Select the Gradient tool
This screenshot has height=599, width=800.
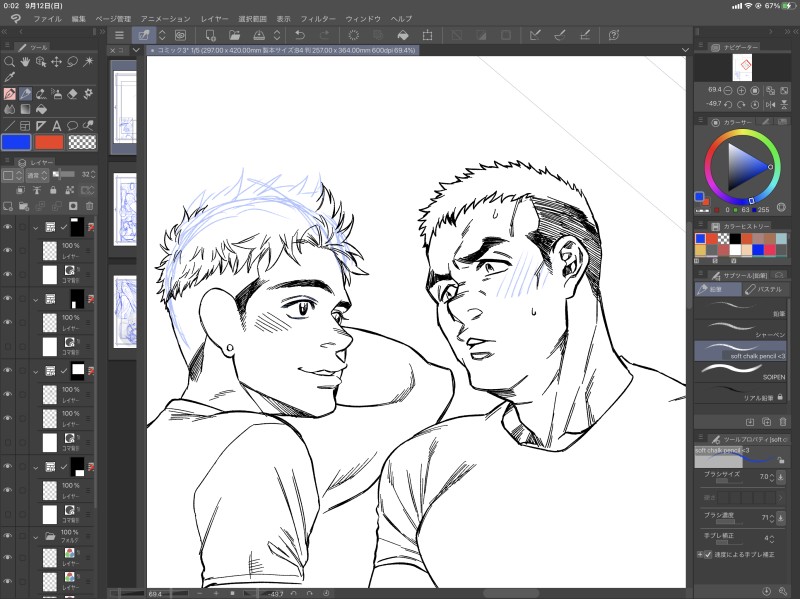(25, 109)
